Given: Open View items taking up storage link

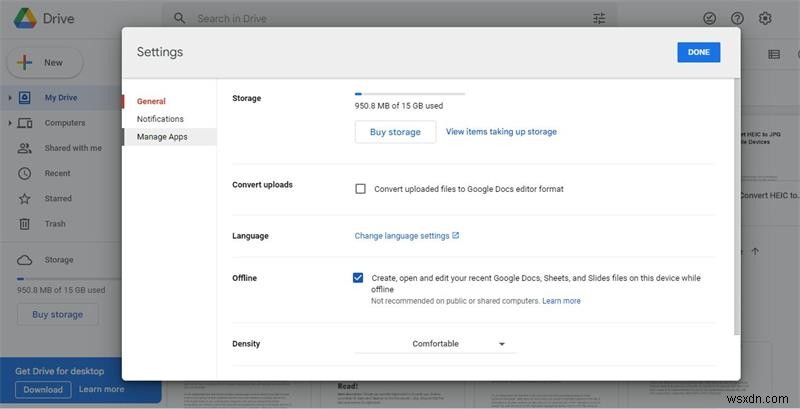Looking at the screenshot, I should [501, 132].
